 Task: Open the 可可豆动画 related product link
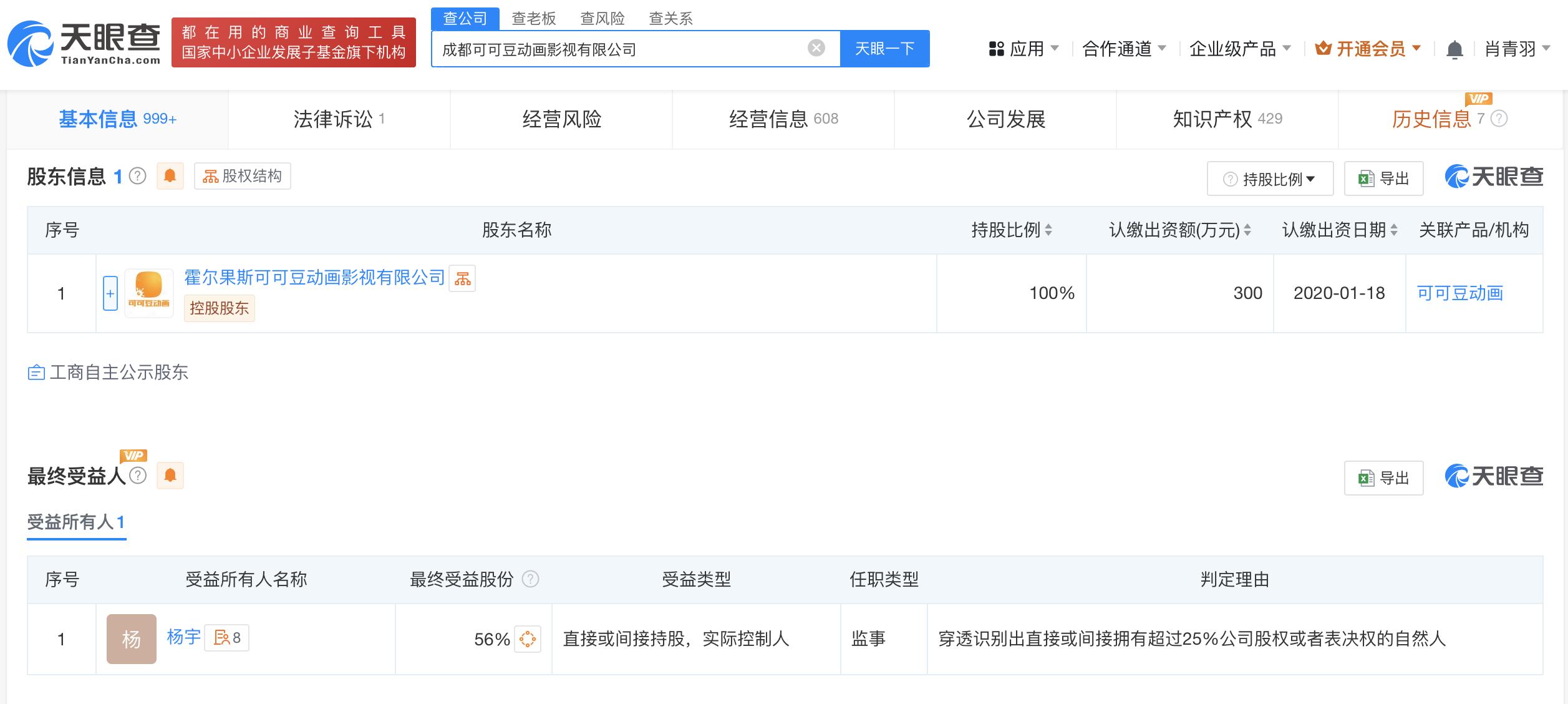[1459, 293]
